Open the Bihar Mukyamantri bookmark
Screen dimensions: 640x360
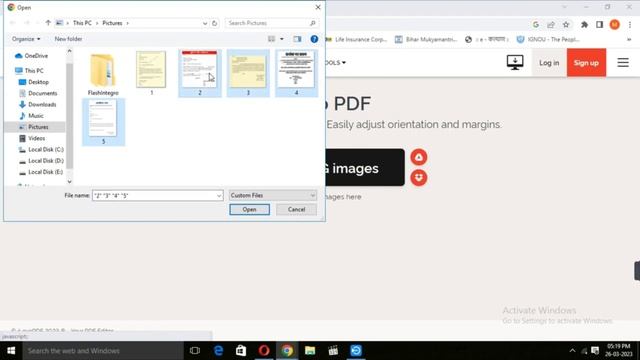427,40
